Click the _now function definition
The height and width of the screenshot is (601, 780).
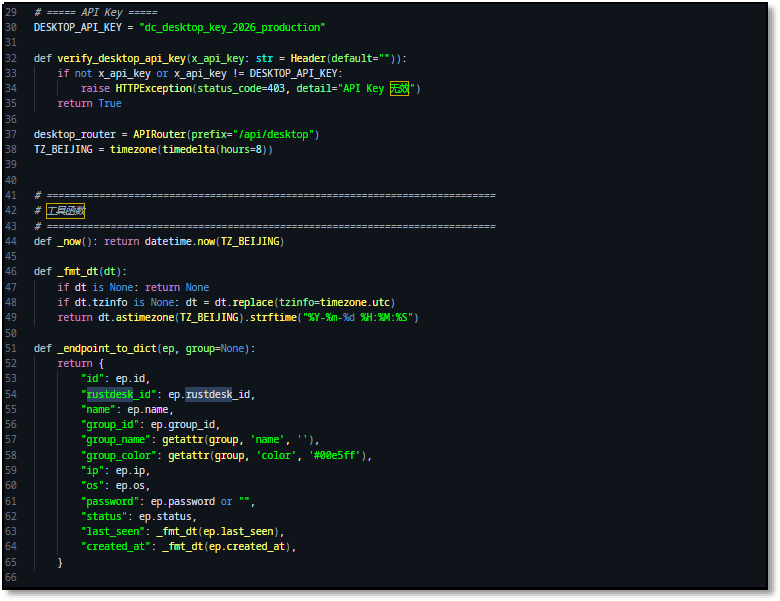coord(75,242)
